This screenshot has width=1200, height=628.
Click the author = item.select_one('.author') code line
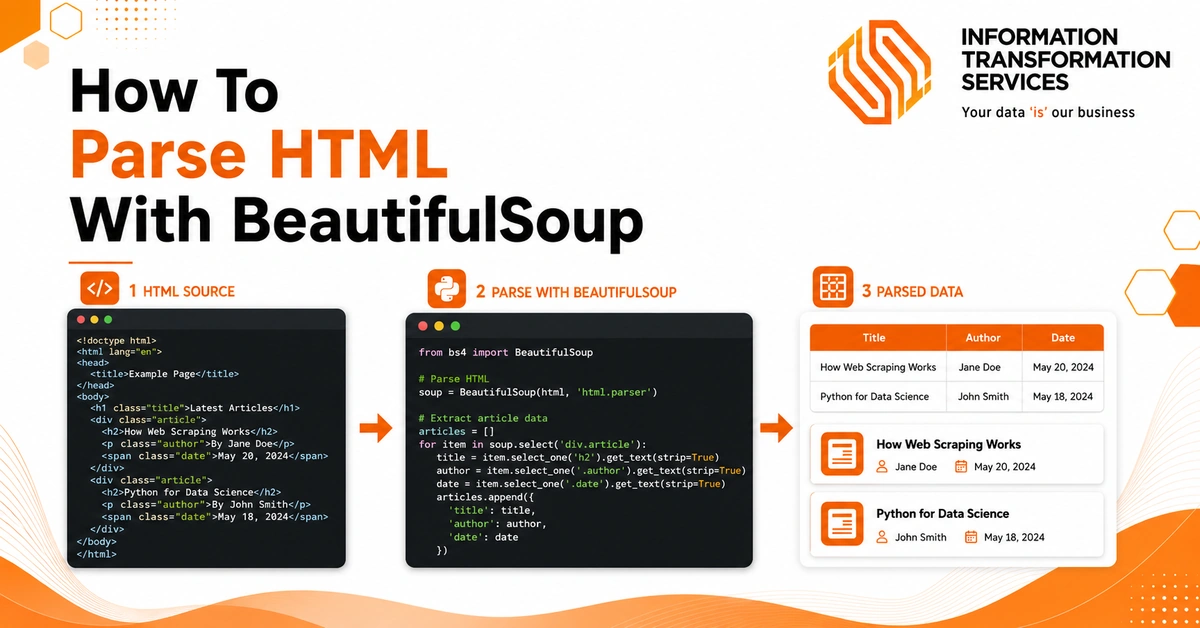pyautogui.click(x=591, y=470)
